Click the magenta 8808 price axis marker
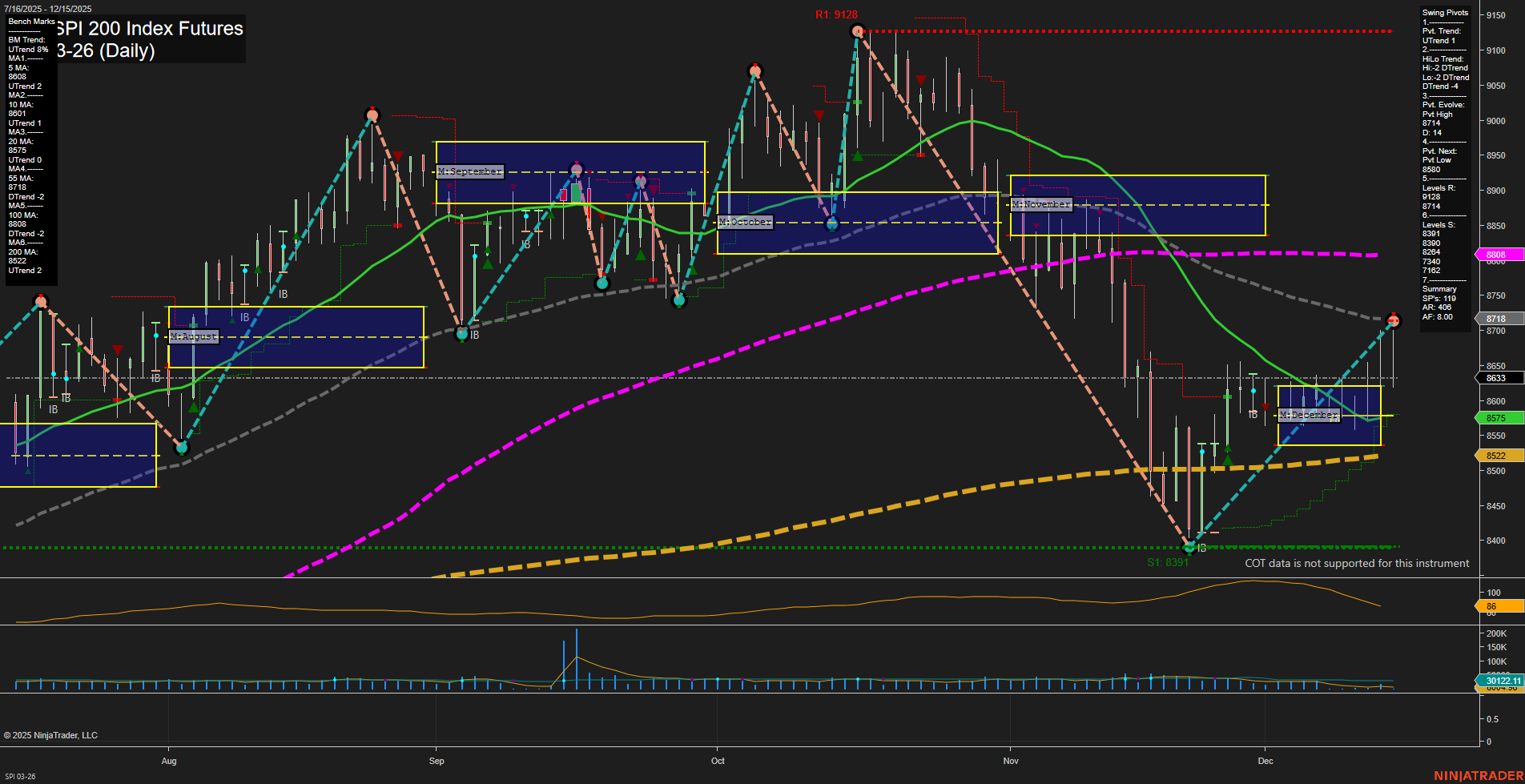Image resolution: width=1525 pixels, height=784 pixels. pos(1499,255)
